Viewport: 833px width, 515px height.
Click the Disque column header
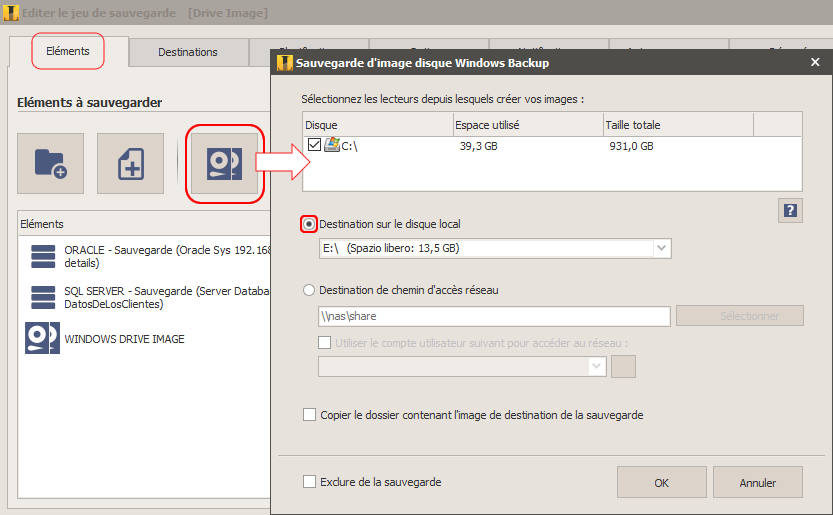click(378, 125)
